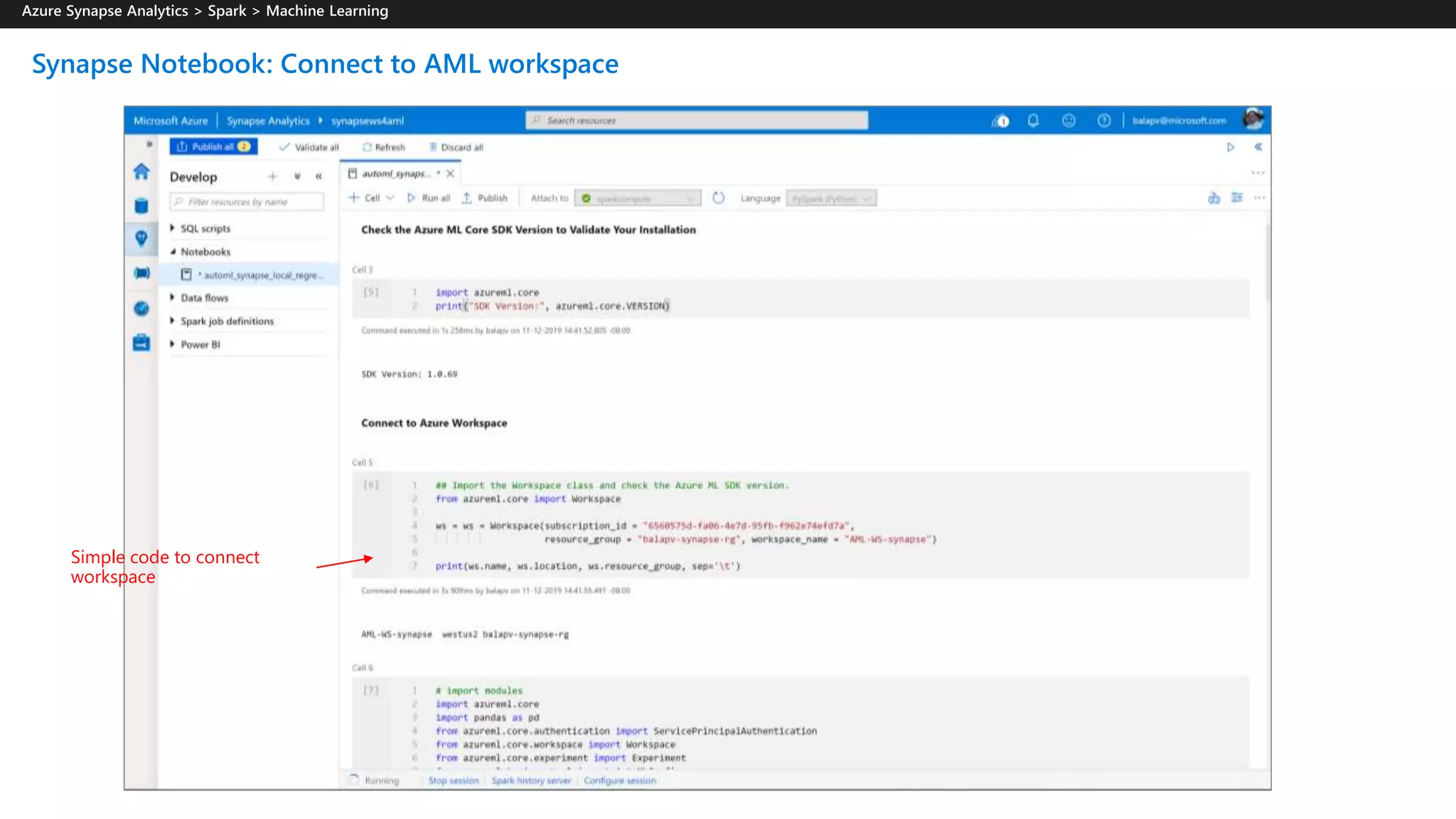Open the notifications bell
Viewport: 1456px width, 819px height.
(x=1033, y=121)
